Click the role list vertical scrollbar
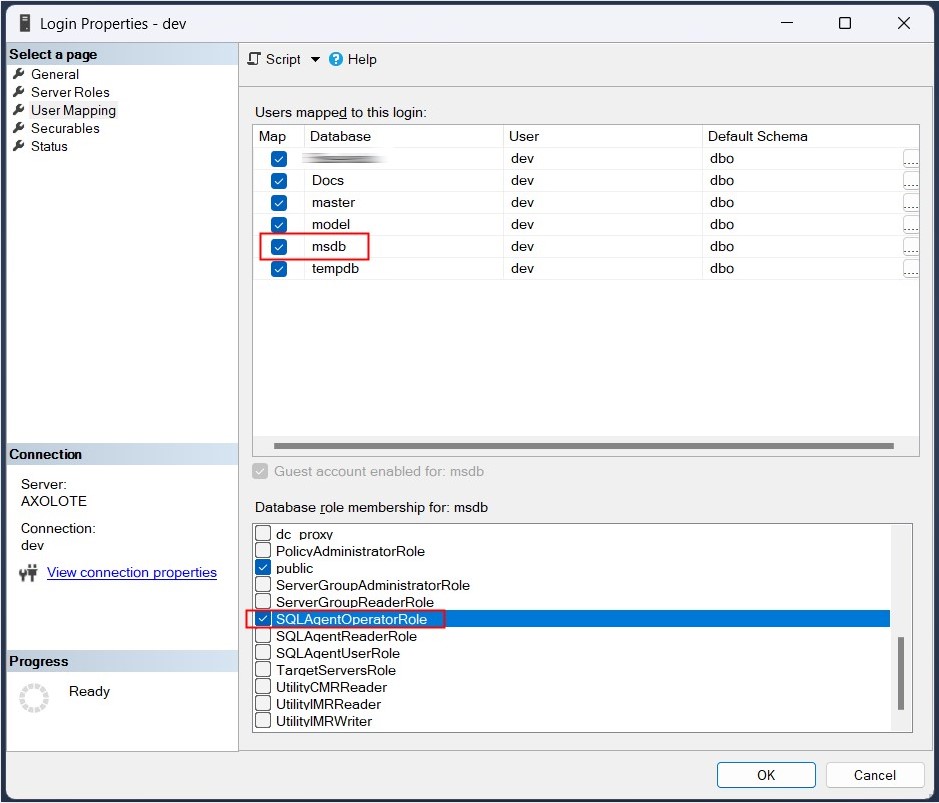This screenshot has height=803, width=939. [901, 673]
